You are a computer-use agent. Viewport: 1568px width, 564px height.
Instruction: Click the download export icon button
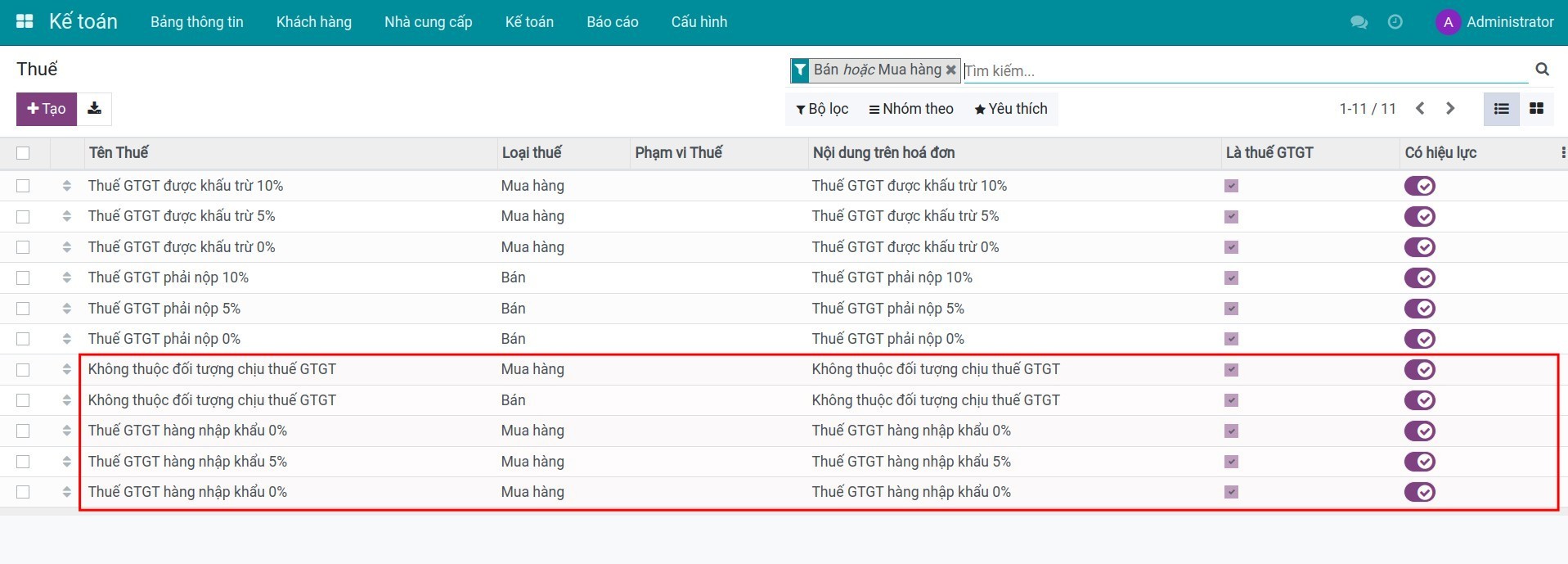(x=94, y=109)
